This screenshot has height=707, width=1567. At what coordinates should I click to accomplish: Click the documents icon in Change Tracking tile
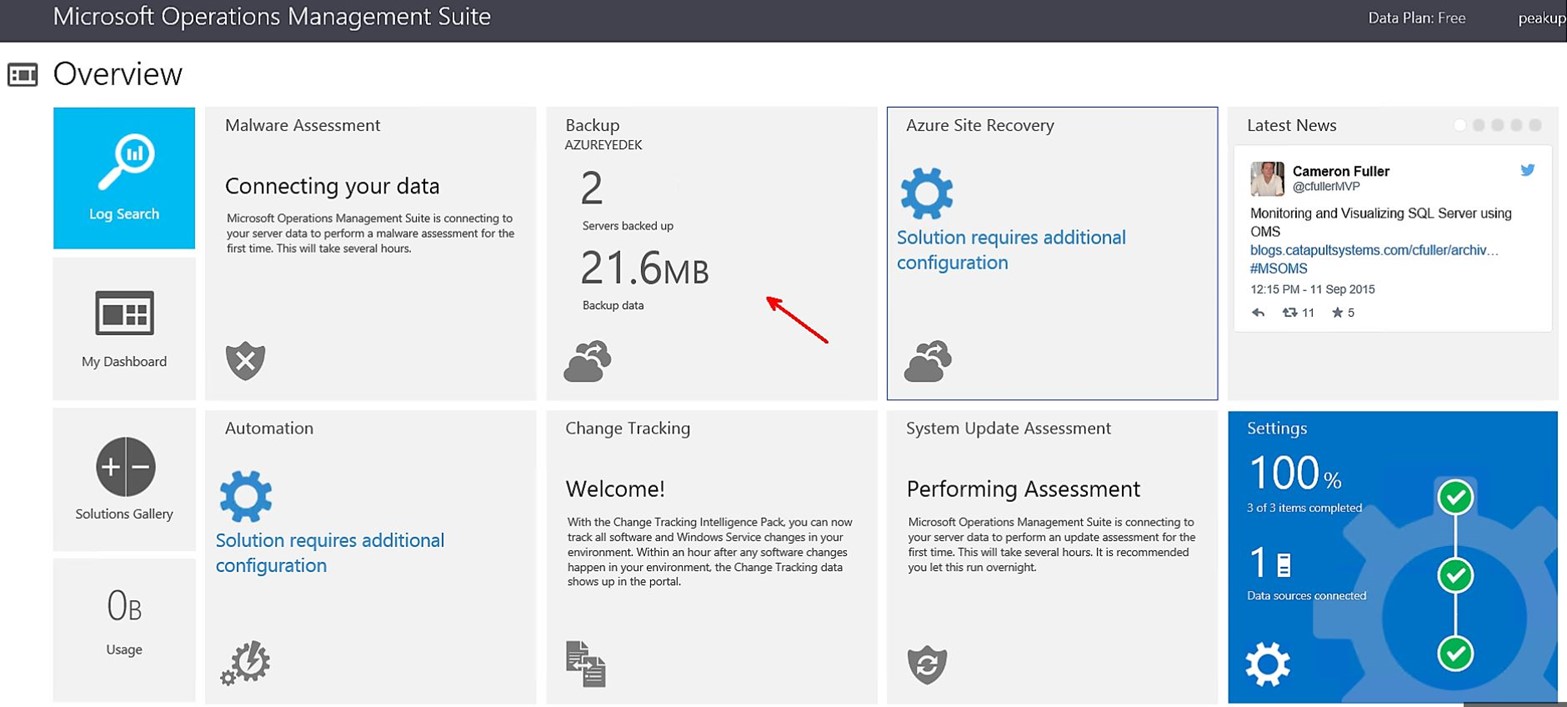click(x=586, y=664)
